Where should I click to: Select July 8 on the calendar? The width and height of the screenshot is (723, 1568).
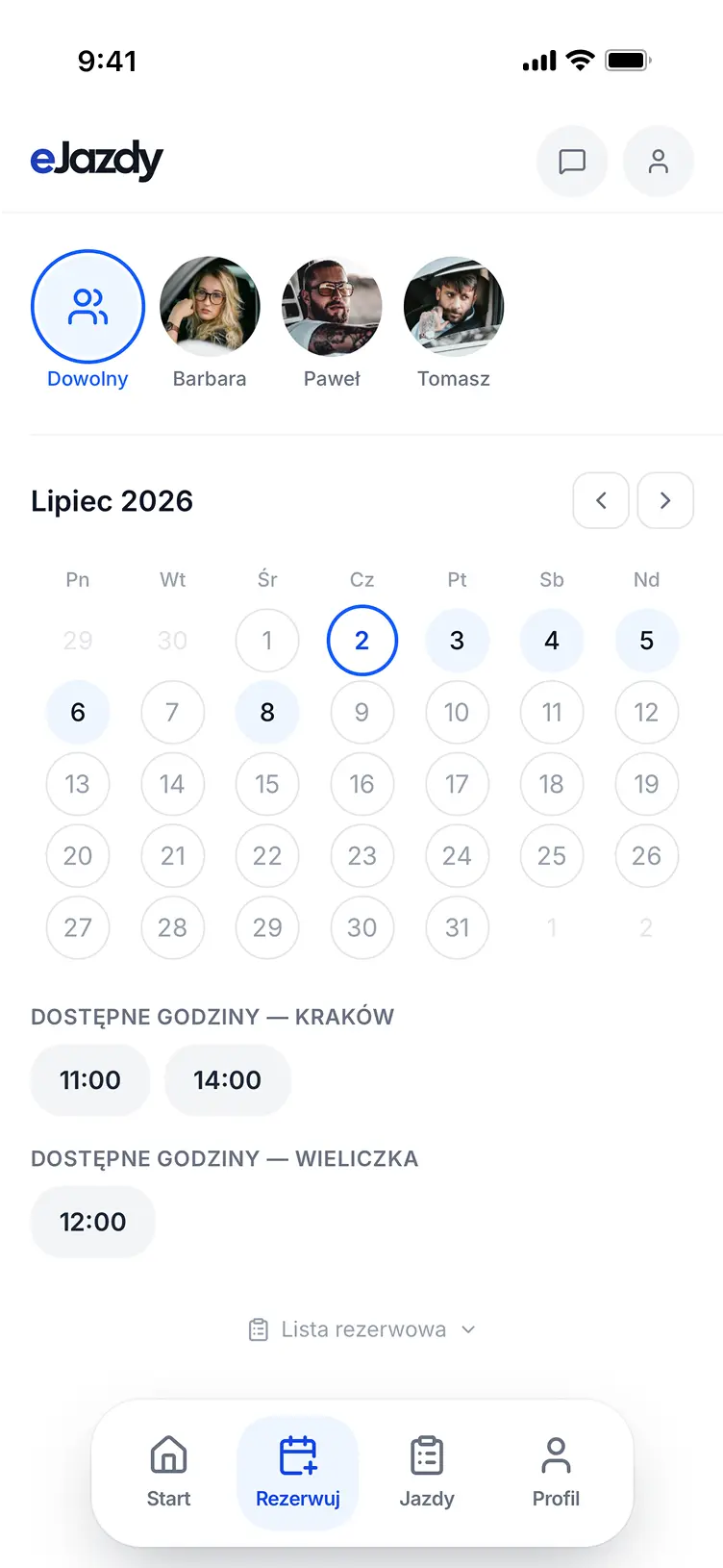(267, 712)
